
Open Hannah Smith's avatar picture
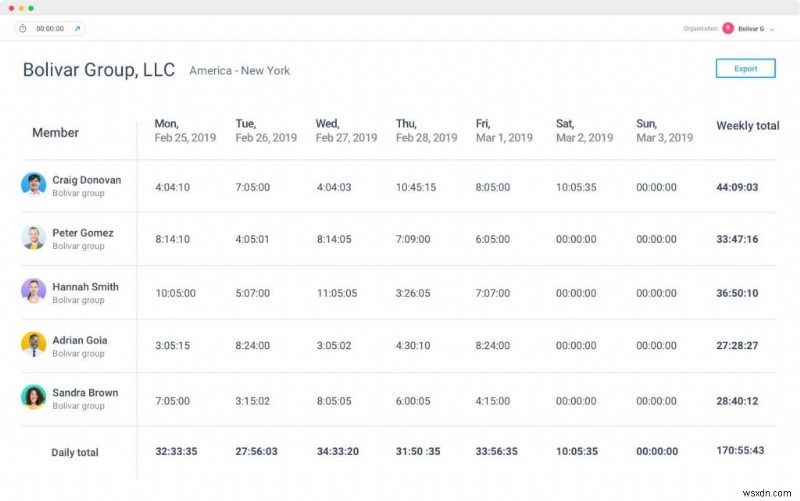(x=33, y=291)
